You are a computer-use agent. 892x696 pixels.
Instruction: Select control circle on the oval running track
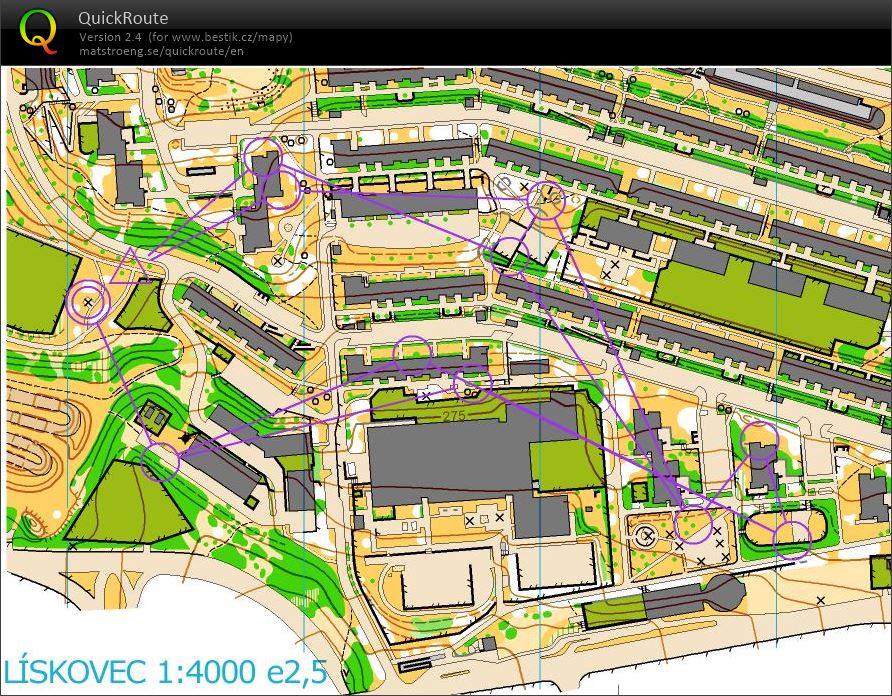click(791, 536)
